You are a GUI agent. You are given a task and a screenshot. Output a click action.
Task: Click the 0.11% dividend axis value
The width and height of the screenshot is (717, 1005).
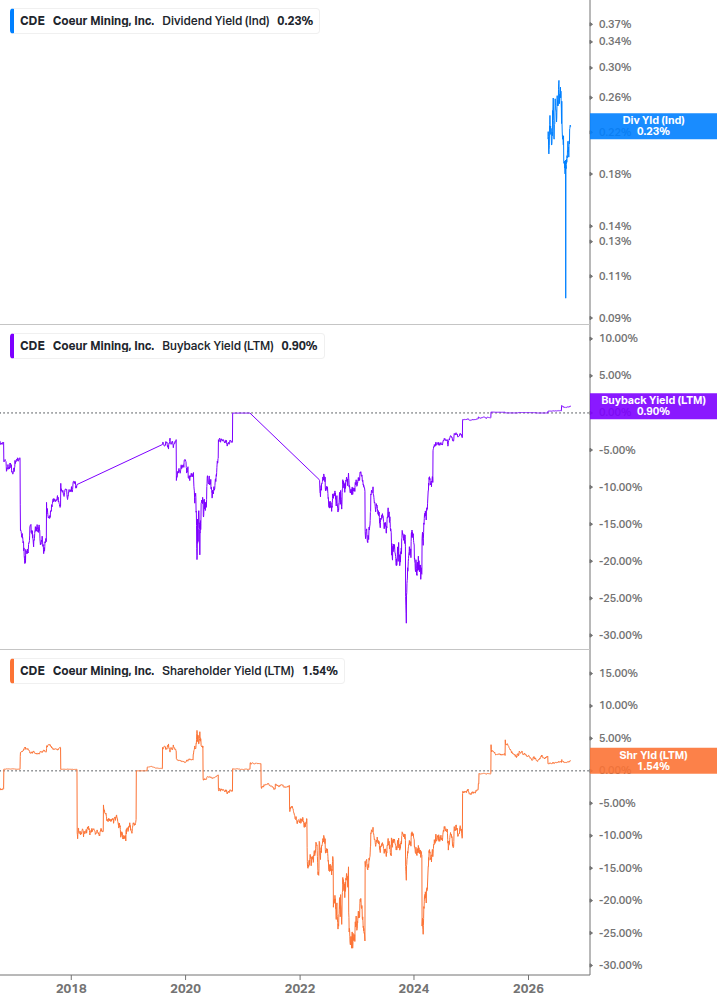(615, 276)
